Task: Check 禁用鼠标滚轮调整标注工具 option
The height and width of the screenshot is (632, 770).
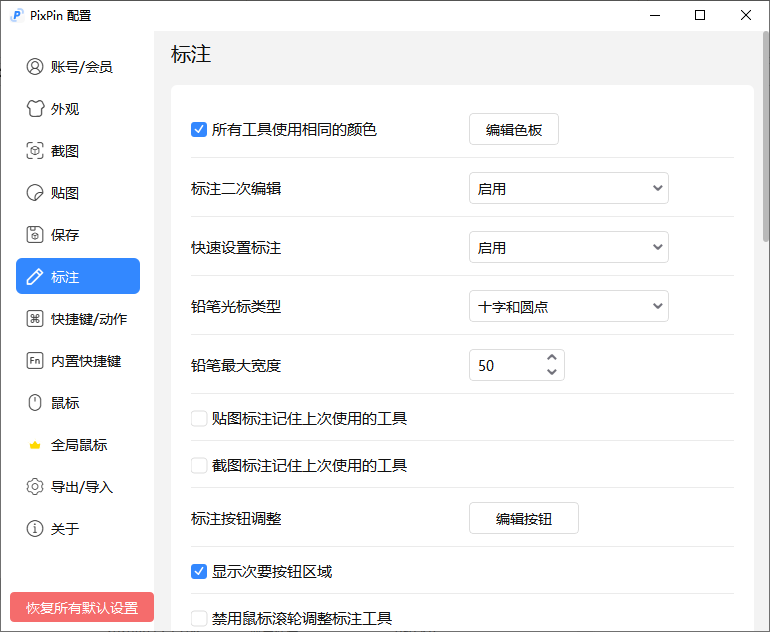Action: click(199, 618)
